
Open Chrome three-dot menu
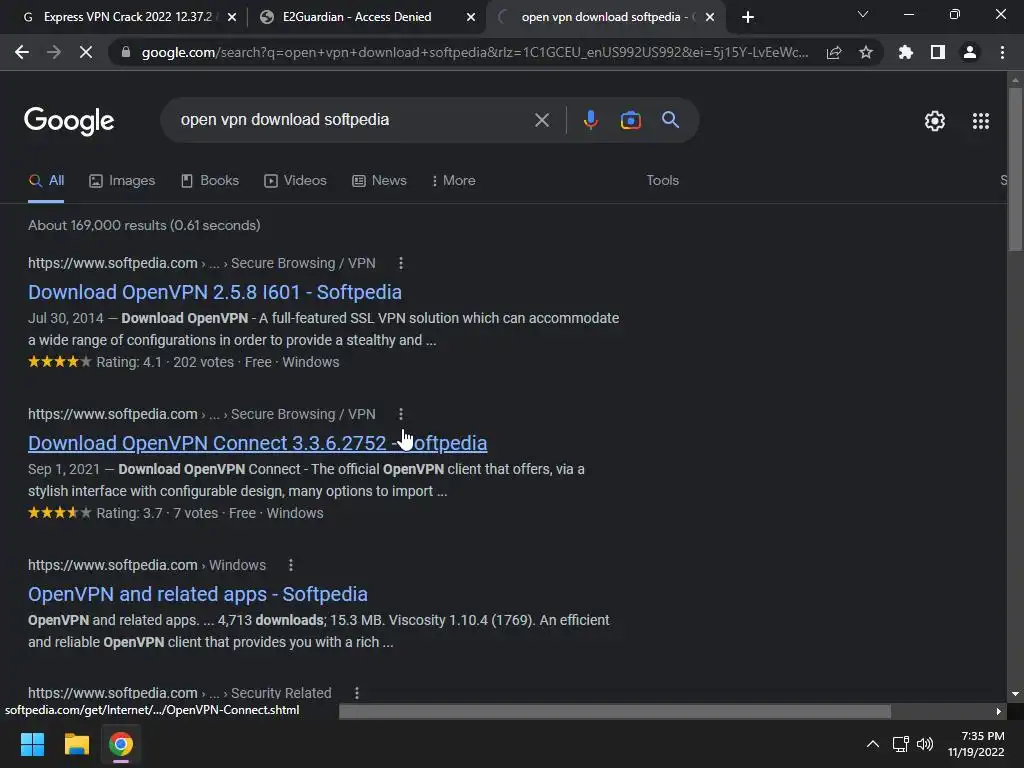click(1002, 52)
